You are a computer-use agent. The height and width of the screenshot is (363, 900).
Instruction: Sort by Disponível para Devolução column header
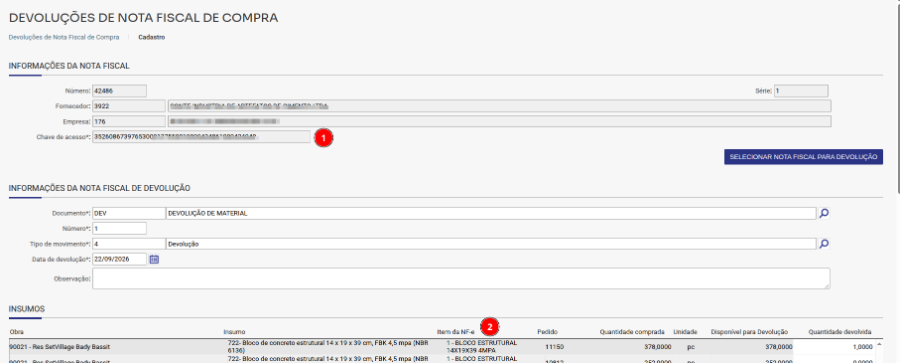point(749,331)
